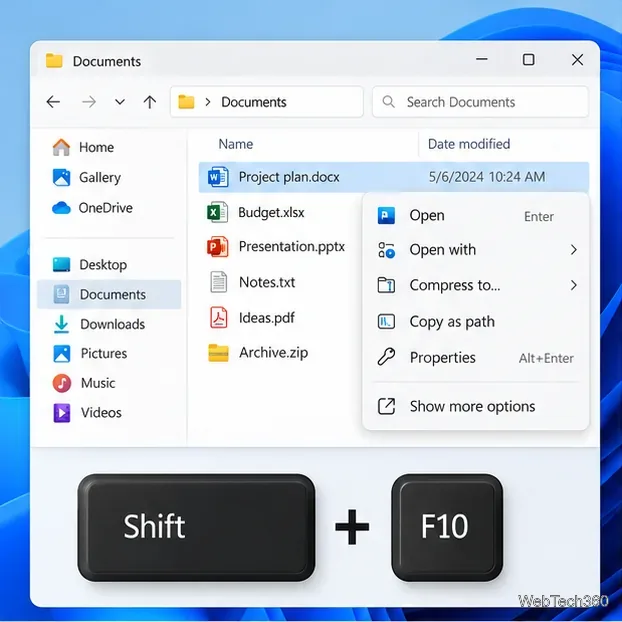This screenshot has width=622, height=622.
Task: Expand the Open with submenu arrow
Action: (574, 250)
